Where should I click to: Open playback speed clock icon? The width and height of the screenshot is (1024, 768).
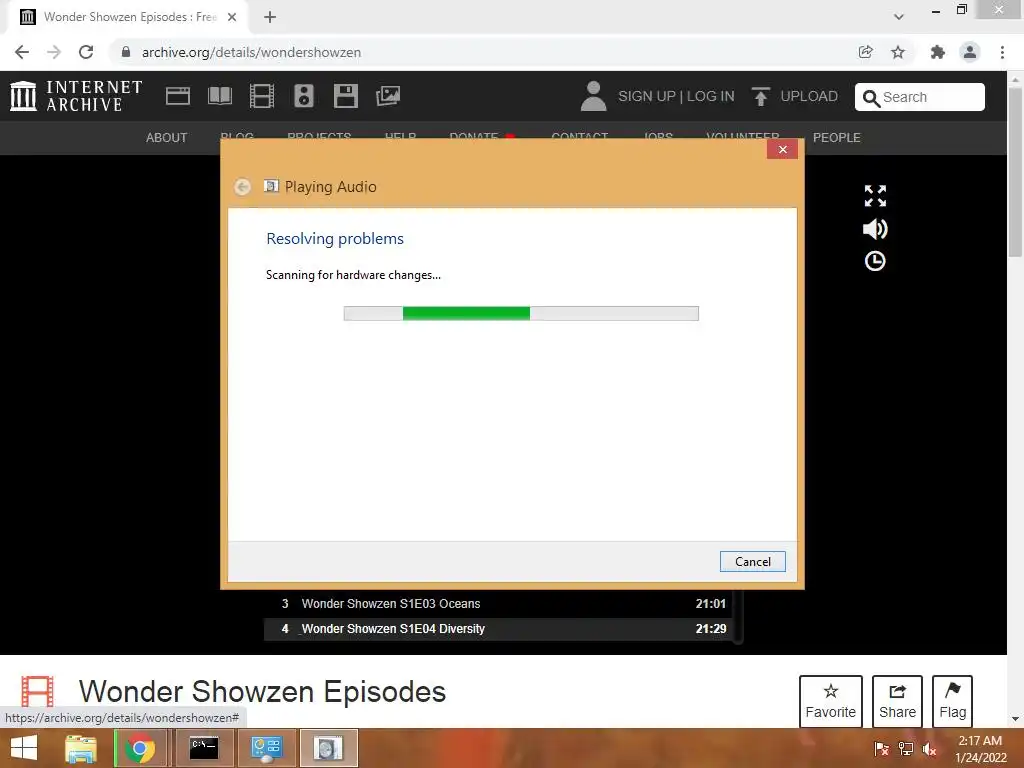(x=875, y=261)
